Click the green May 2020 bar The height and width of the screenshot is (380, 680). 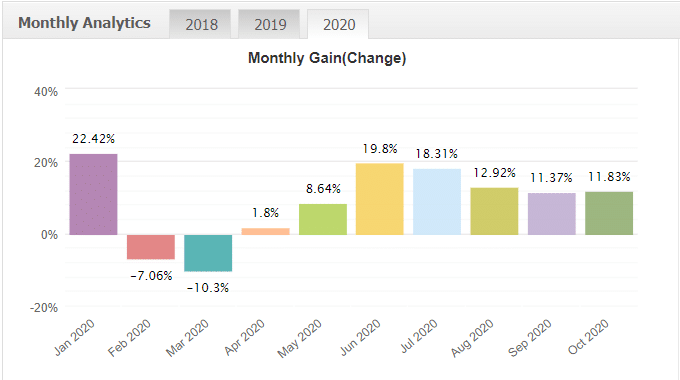tap(323, 219)
